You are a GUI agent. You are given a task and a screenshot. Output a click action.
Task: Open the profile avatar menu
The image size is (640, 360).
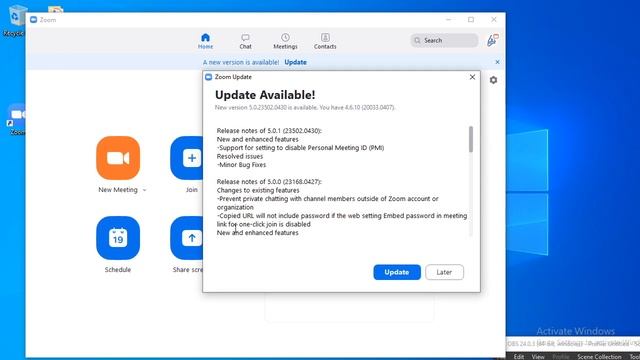point(492,40)
